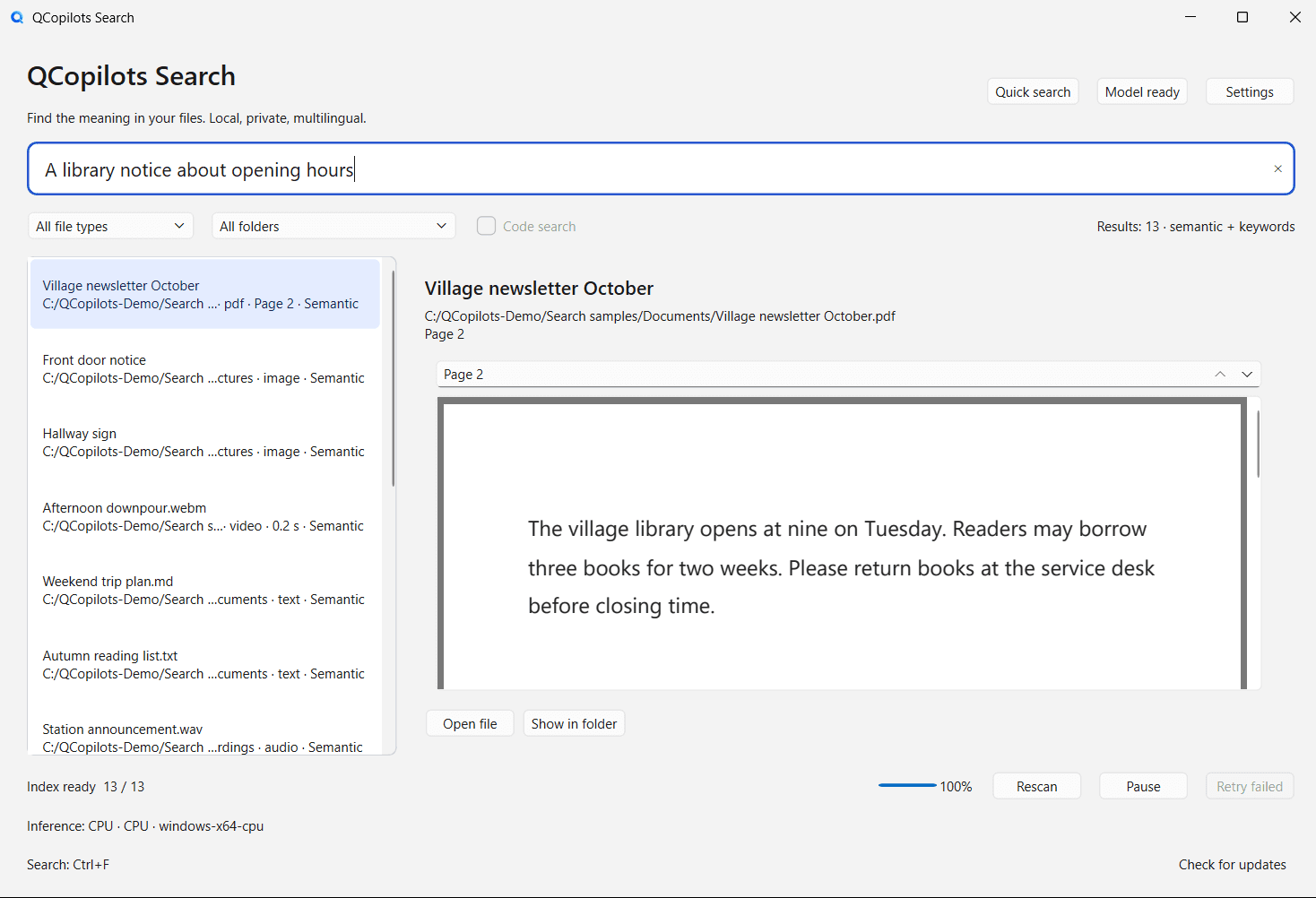Maximize the QCopilots Search window
Image resolution: width=1316 pixels, height=898 pixels.
[1242, 17]
